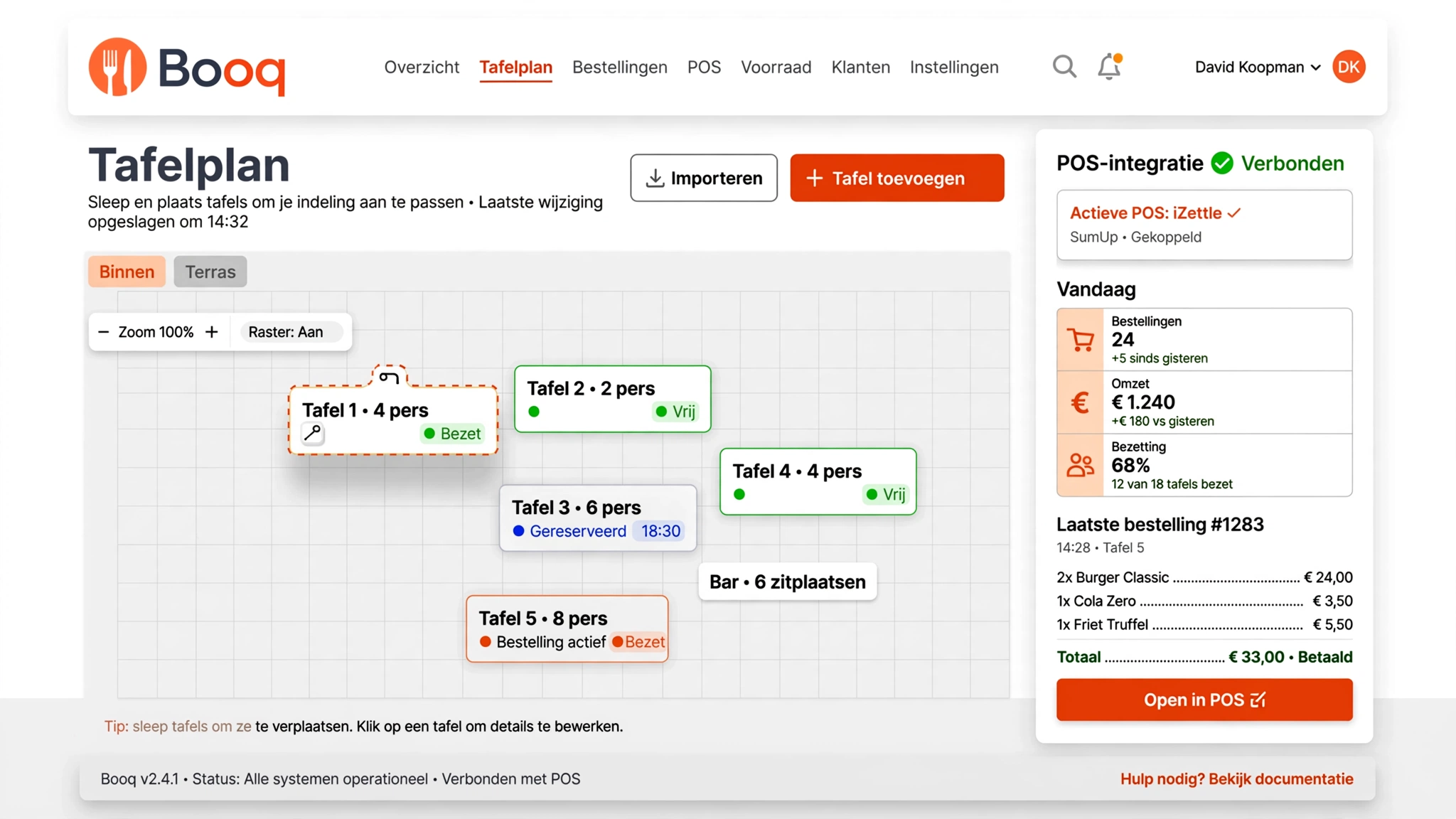Open the Bestellingen section
The image size is (1456, 819).
click(619, 67)
